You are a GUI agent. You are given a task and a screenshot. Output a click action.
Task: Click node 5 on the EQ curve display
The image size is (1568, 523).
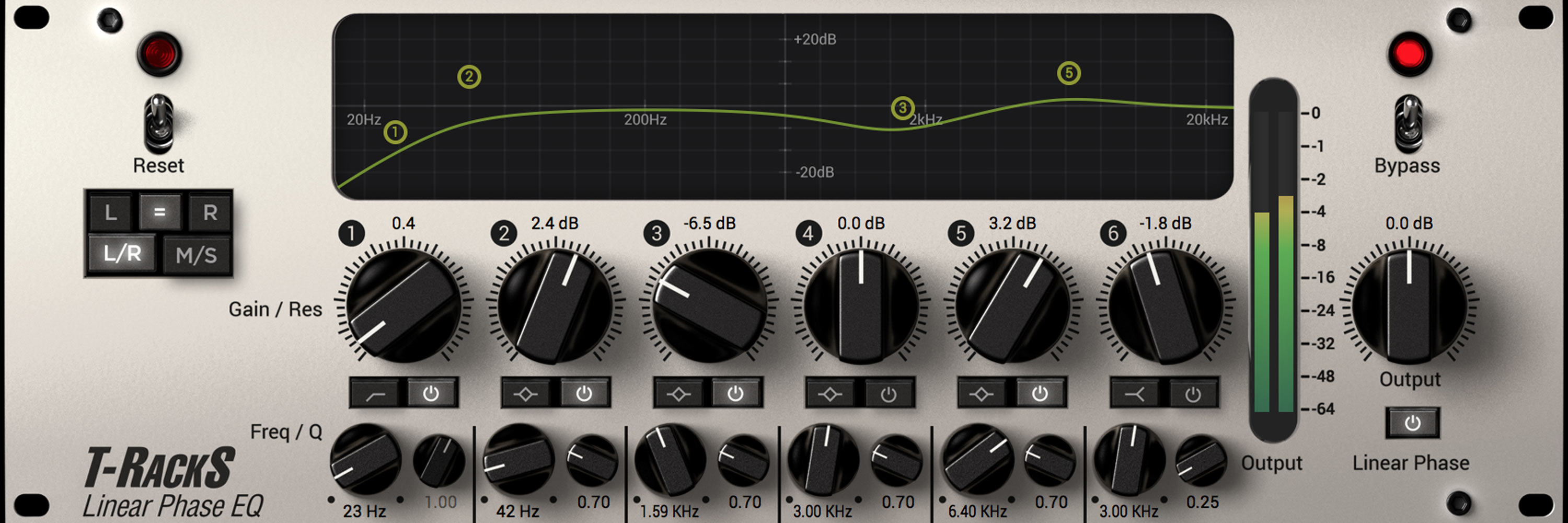1069,73
